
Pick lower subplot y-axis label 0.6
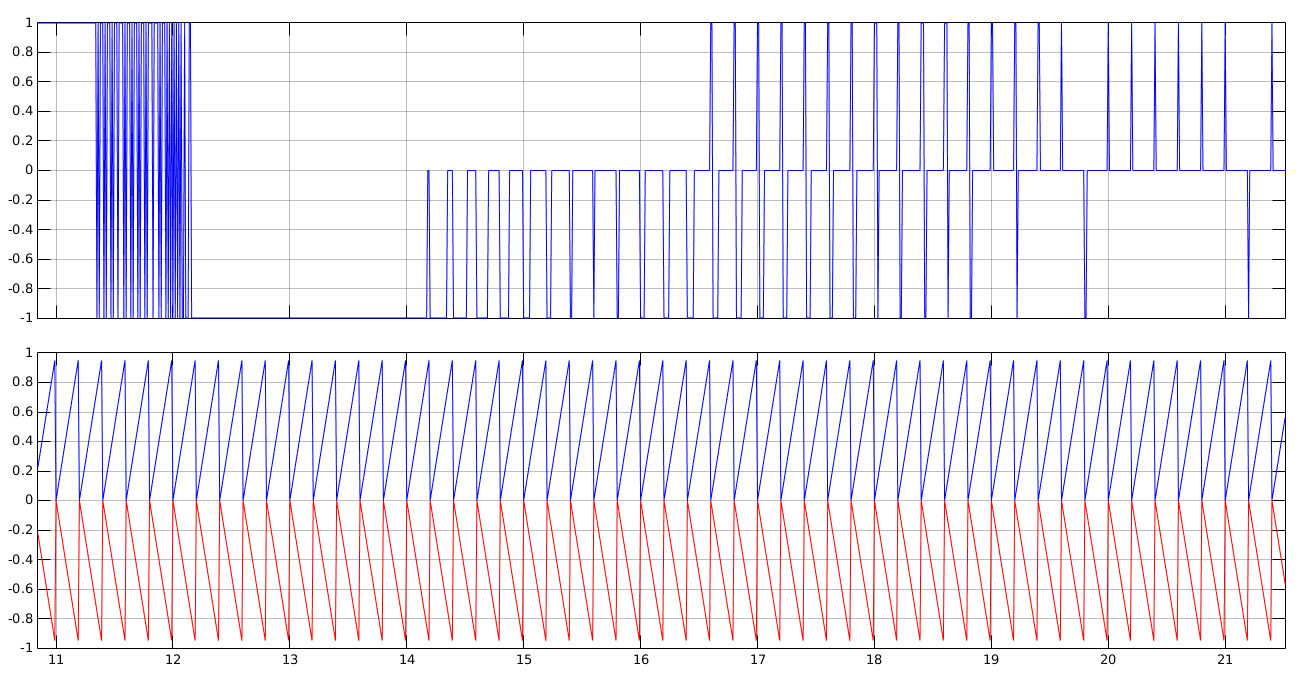tap(22, 411)
